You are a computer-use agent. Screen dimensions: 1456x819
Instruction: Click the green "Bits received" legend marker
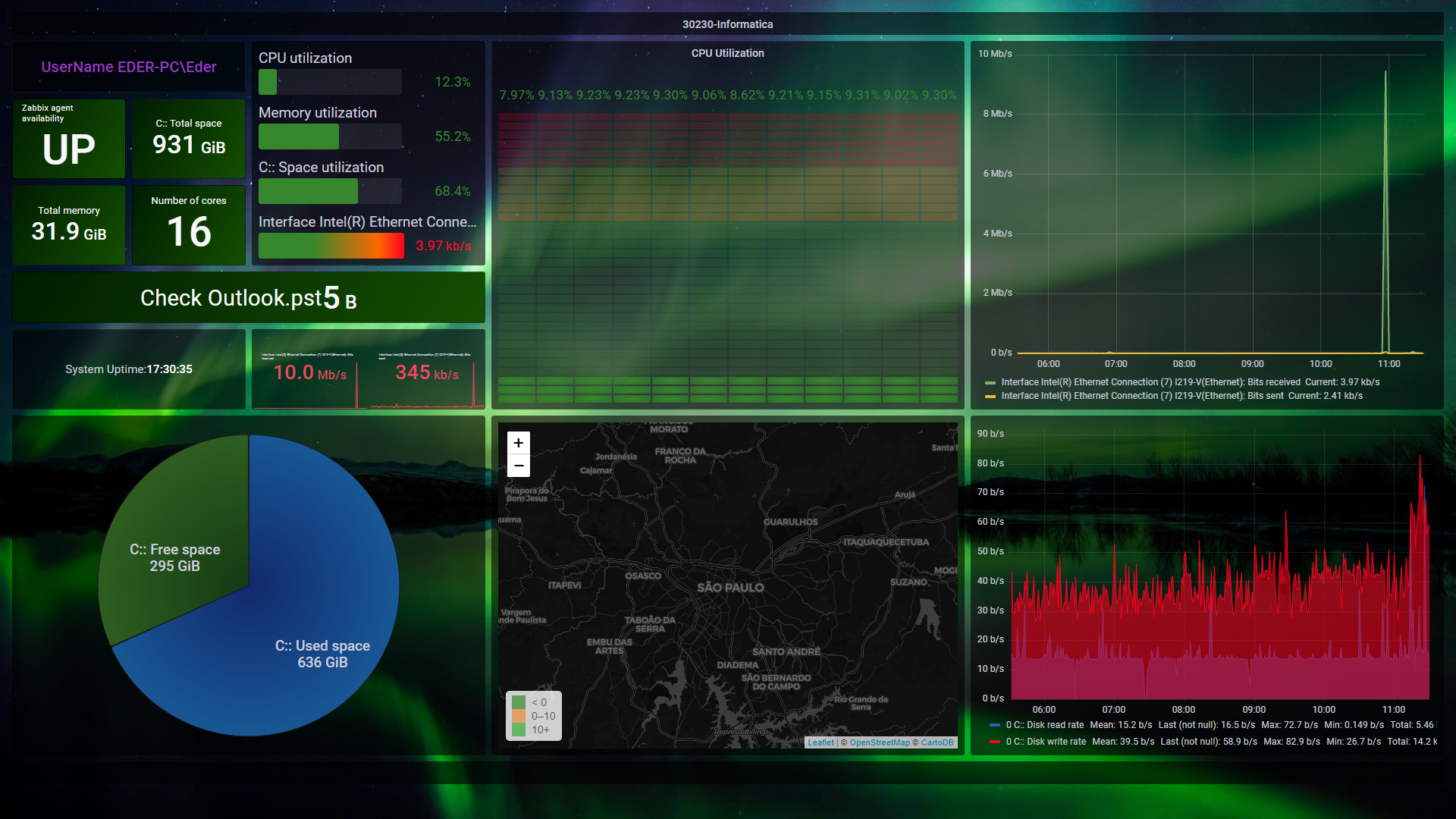tap(990, 382)
